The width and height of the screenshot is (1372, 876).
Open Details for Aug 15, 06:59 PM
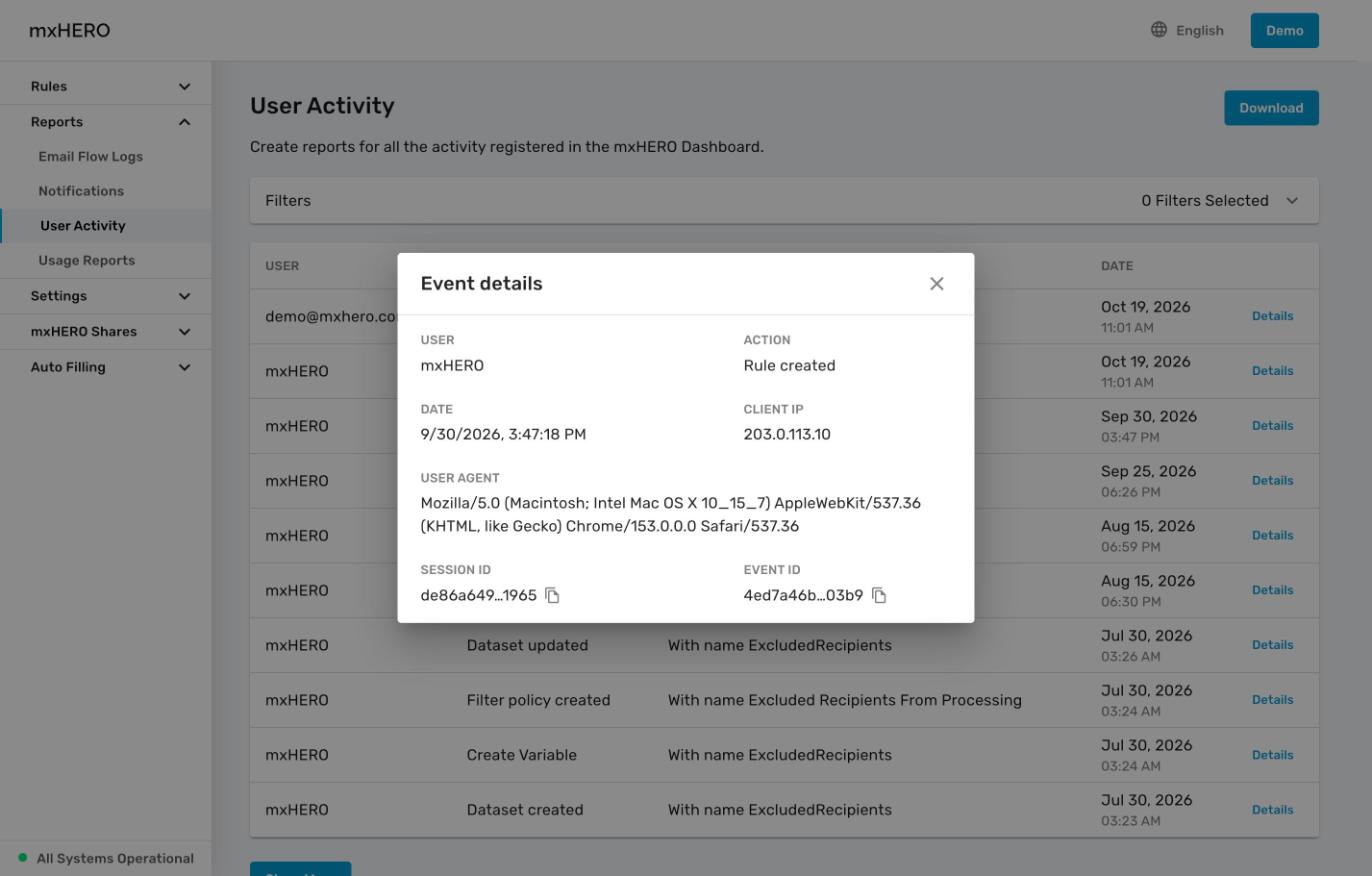pyautogui.click(x=1272, y=536)
